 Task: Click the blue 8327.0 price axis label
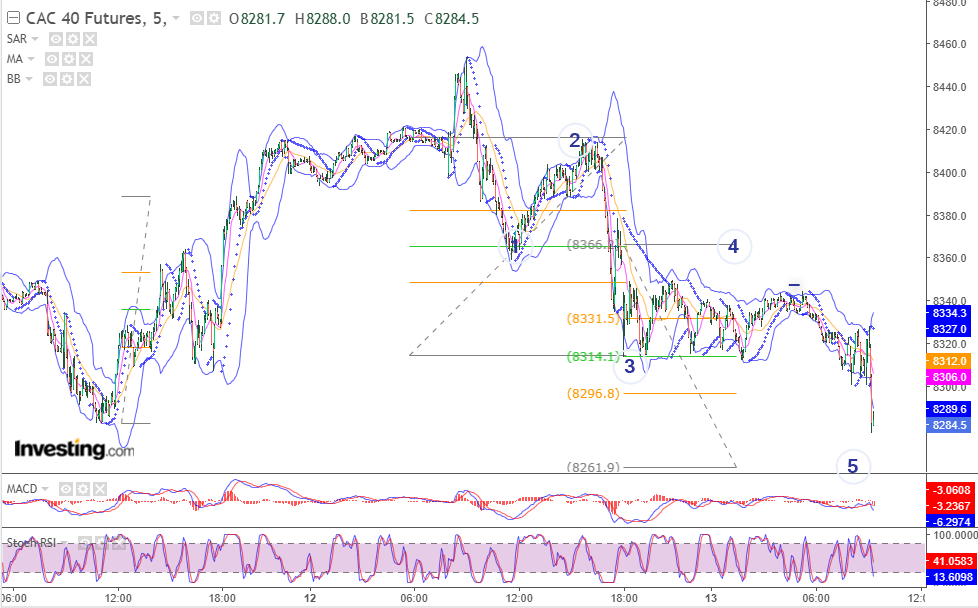coord(948,329)
